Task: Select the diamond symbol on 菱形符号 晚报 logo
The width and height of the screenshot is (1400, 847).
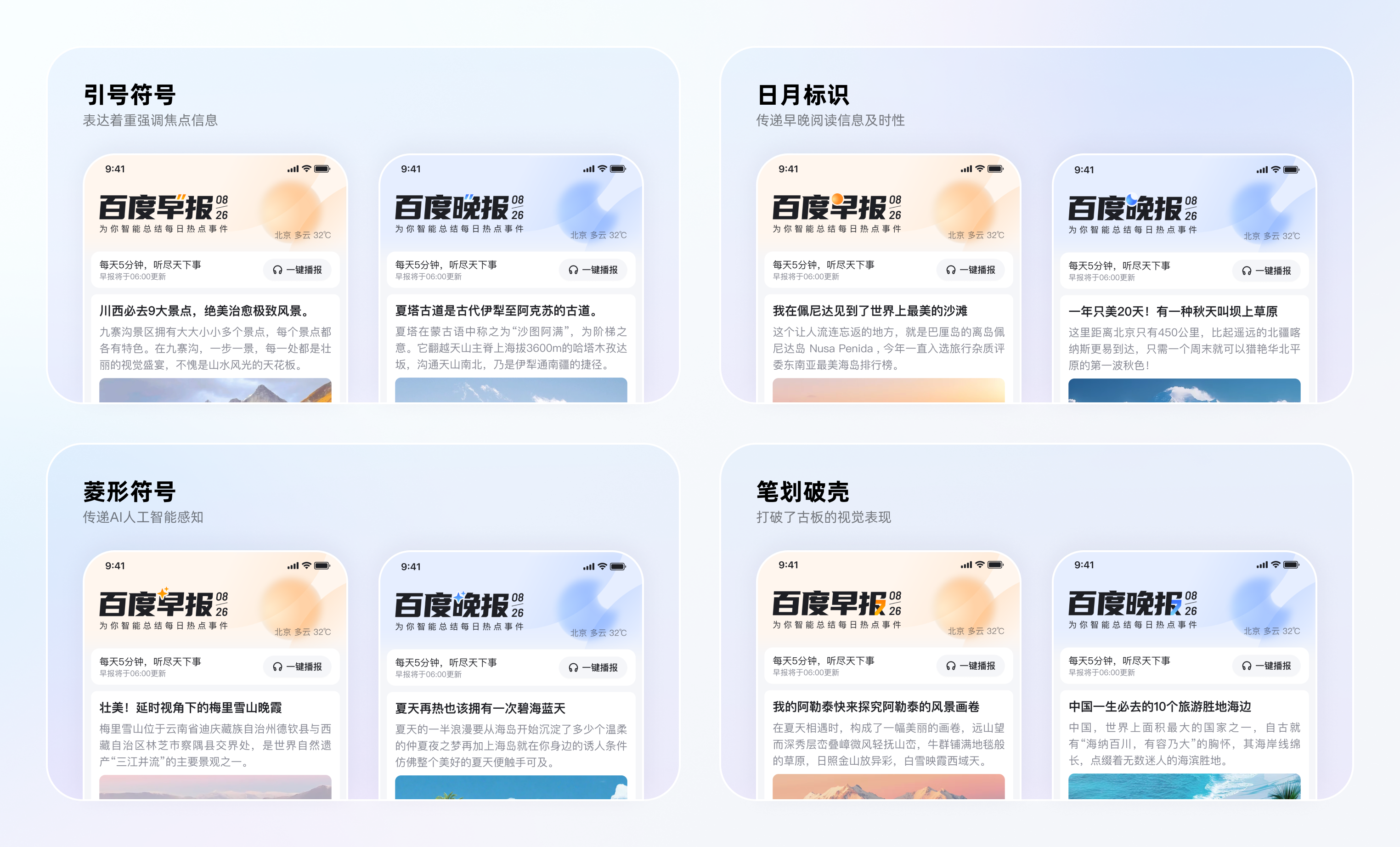Action: tap(458, 598)
